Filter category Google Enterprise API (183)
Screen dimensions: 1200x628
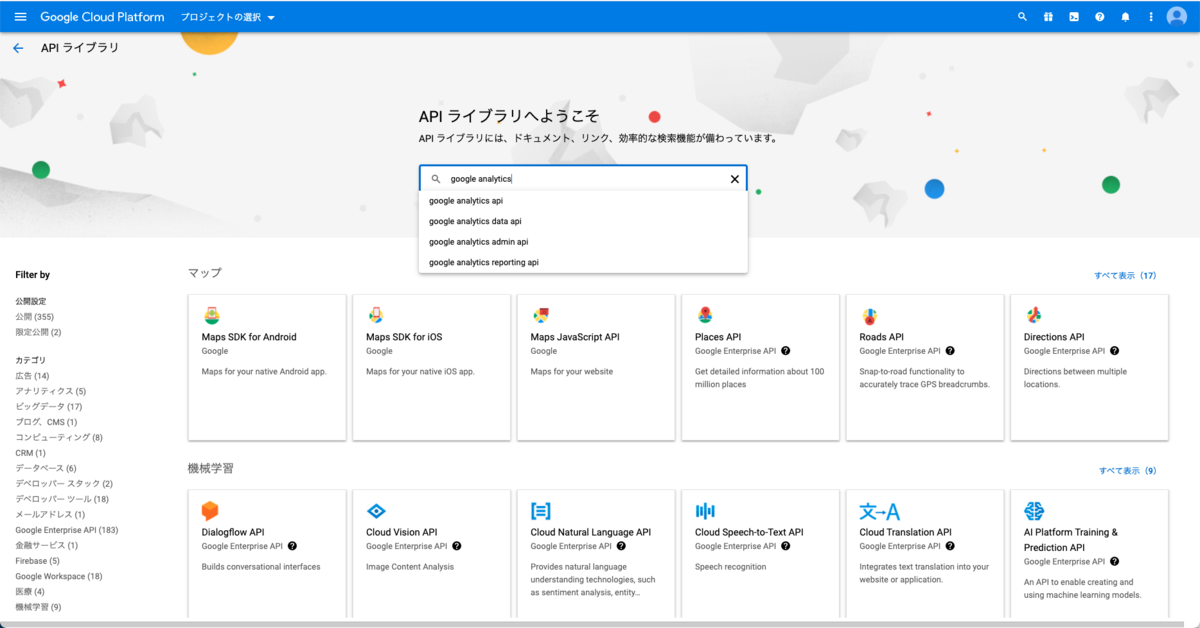pyautogui.click(x=67, y=530)
